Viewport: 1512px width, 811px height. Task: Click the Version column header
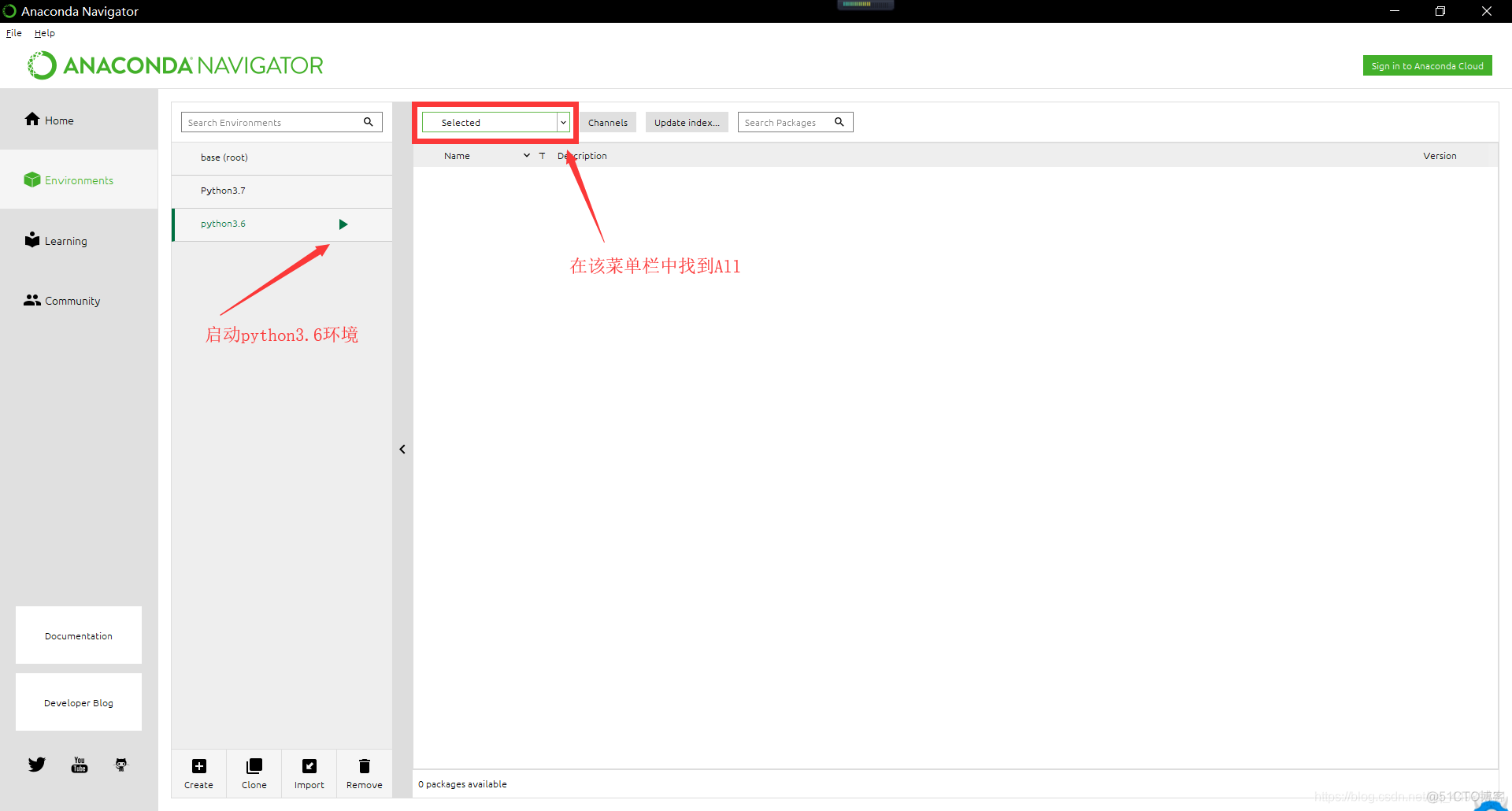1440,156
